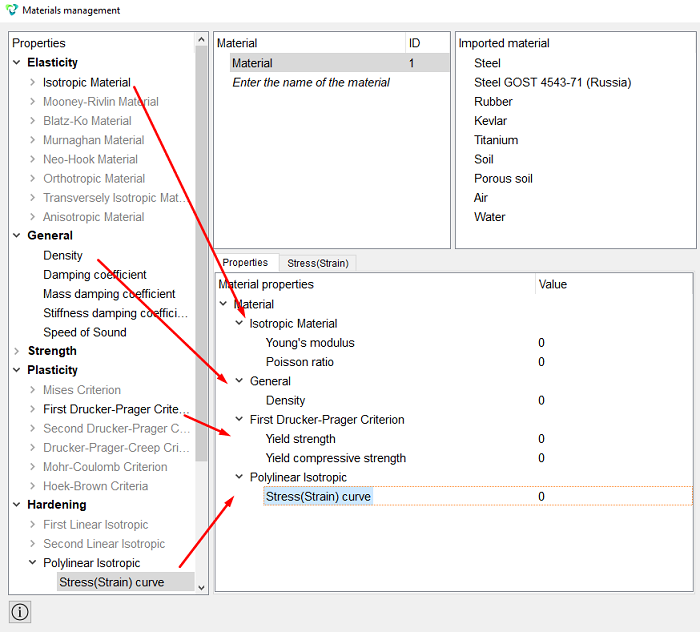Click the Young's modulus value cell
Screen dimensions: 700x632
coord(613,343)
